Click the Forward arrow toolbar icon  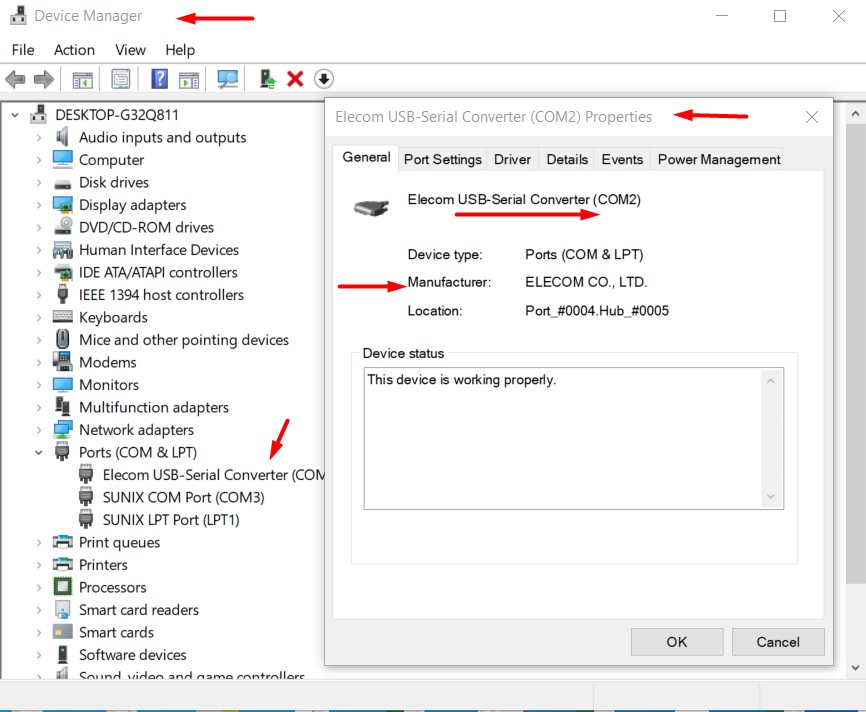(44, 79)
